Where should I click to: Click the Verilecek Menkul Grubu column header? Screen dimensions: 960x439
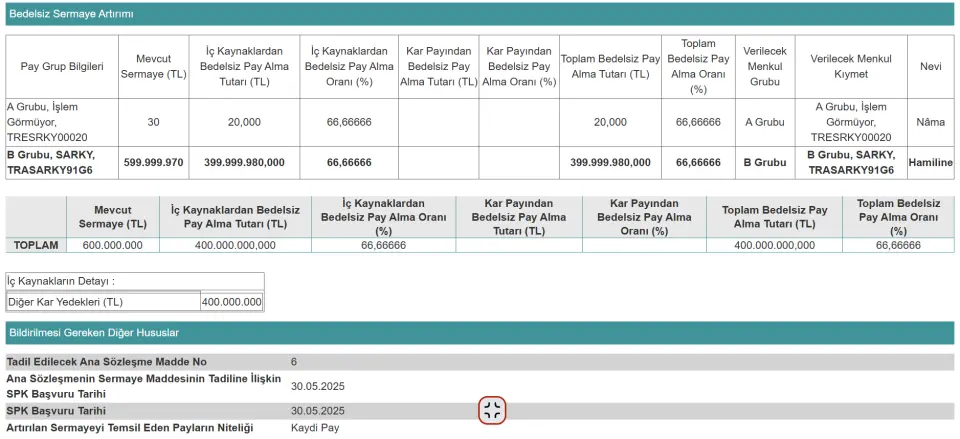pos(764,66)
